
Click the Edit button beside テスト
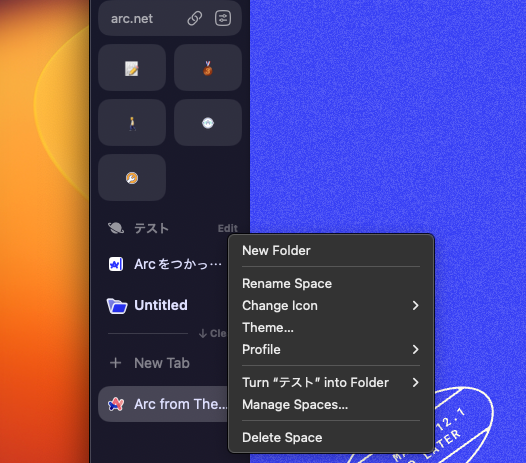click(227, 228)
